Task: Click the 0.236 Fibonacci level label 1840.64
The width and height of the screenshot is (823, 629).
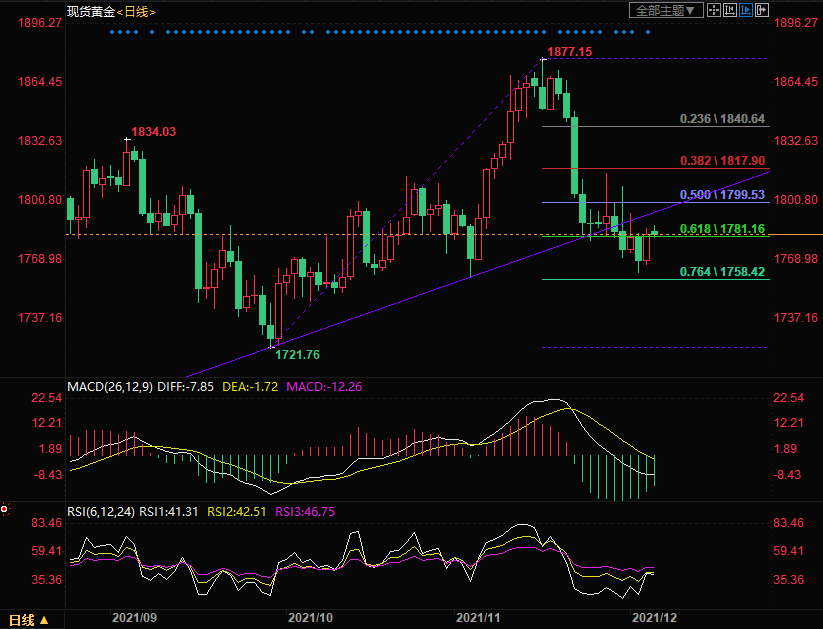Action: pos(722,119)
